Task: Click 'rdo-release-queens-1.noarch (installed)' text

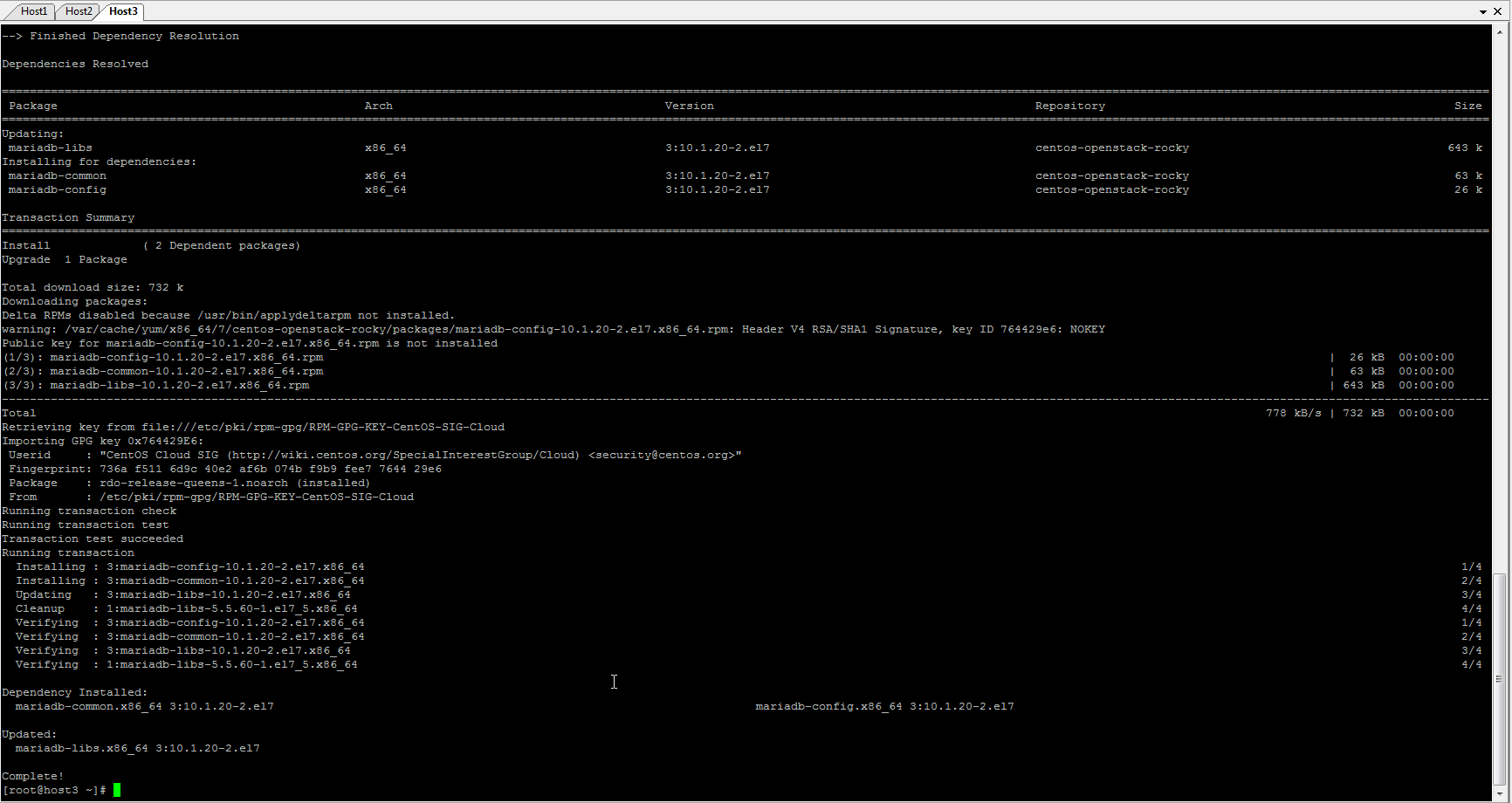Action: (x=235, y=483)
